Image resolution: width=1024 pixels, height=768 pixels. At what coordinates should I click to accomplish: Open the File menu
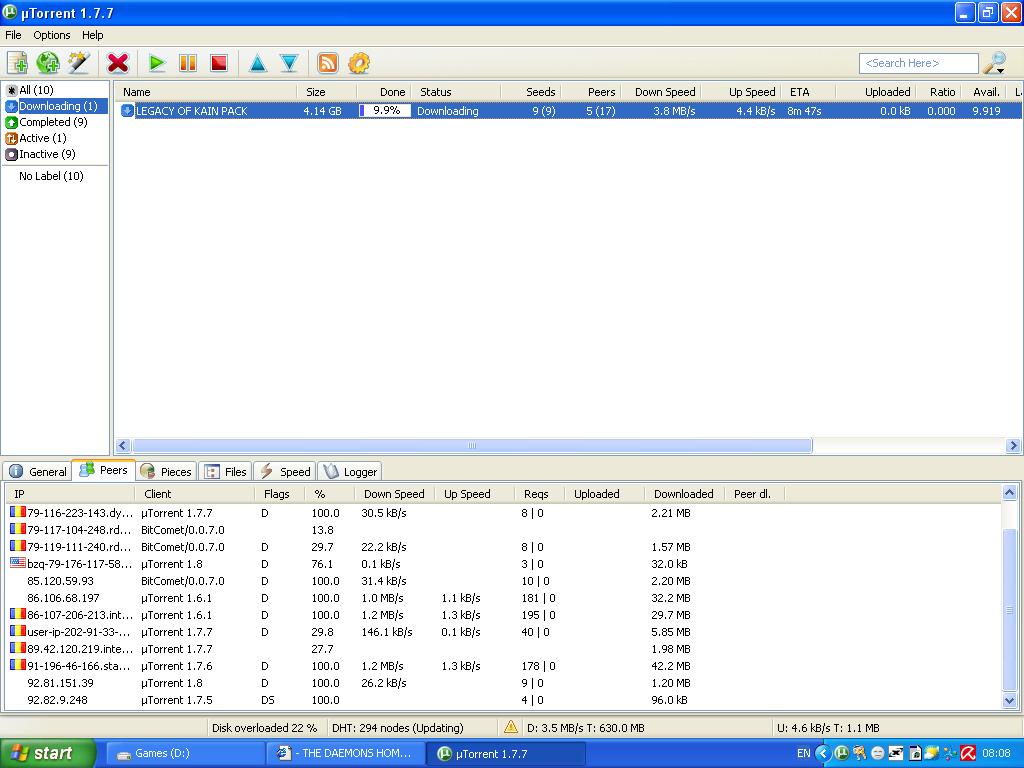pos(13,35)
